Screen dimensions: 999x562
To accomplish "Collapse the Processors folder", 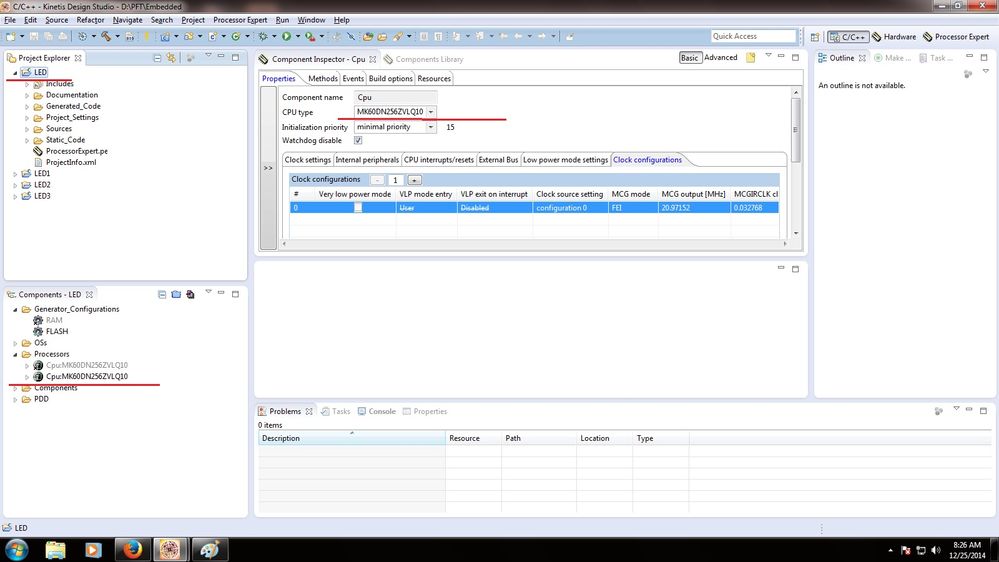I will pyautogui.click(x=15, y=354).
